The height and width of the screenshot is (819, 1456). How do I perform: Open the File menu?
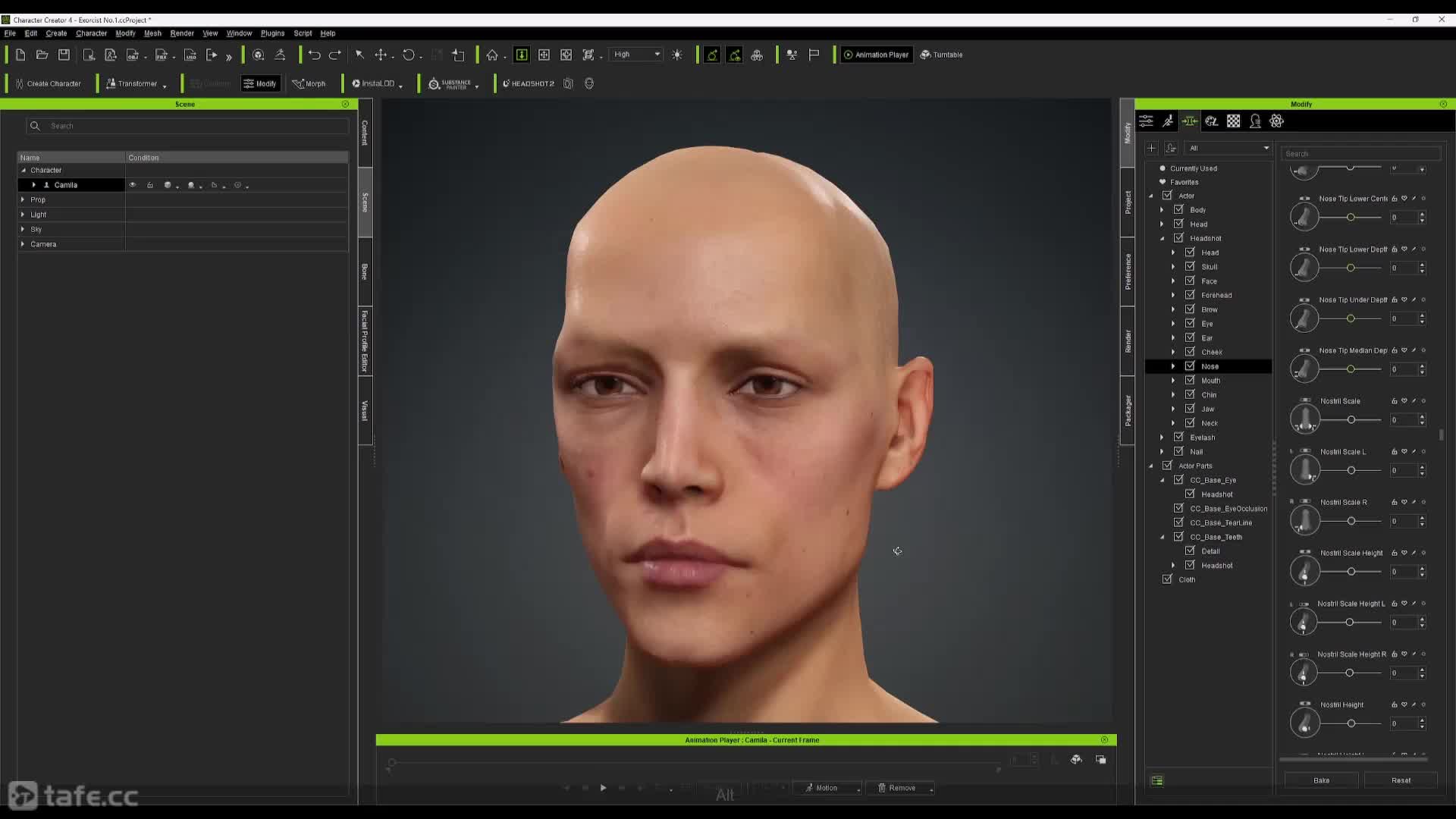10,33
